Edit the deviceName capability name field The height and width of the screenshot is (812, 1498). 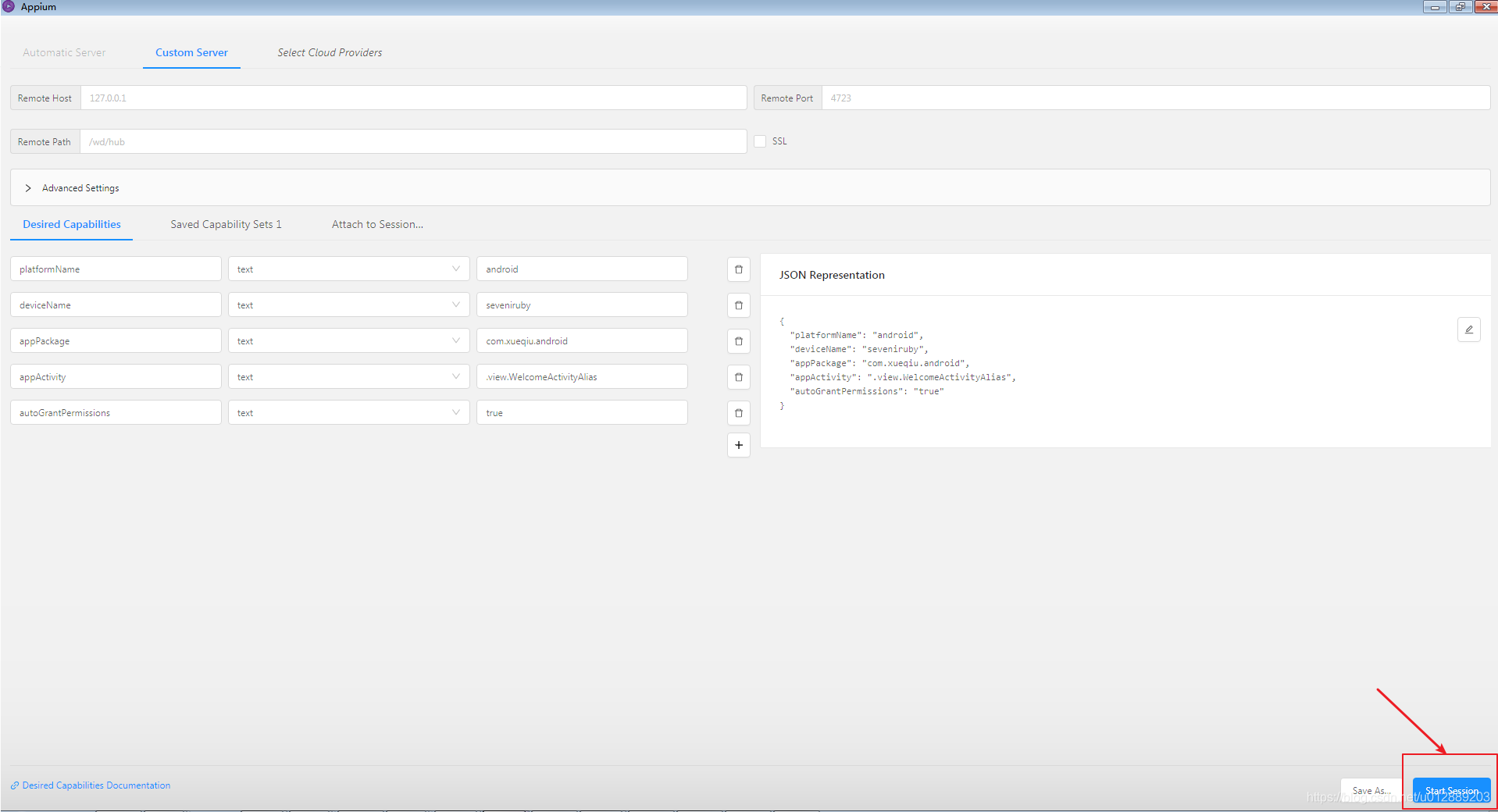coord(116,304)
